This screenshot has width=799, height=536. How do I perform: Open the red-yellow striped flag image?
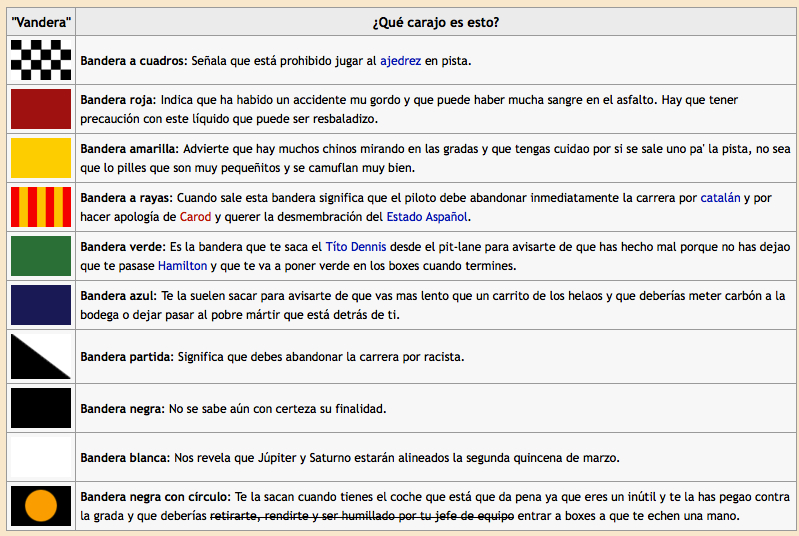40,207
